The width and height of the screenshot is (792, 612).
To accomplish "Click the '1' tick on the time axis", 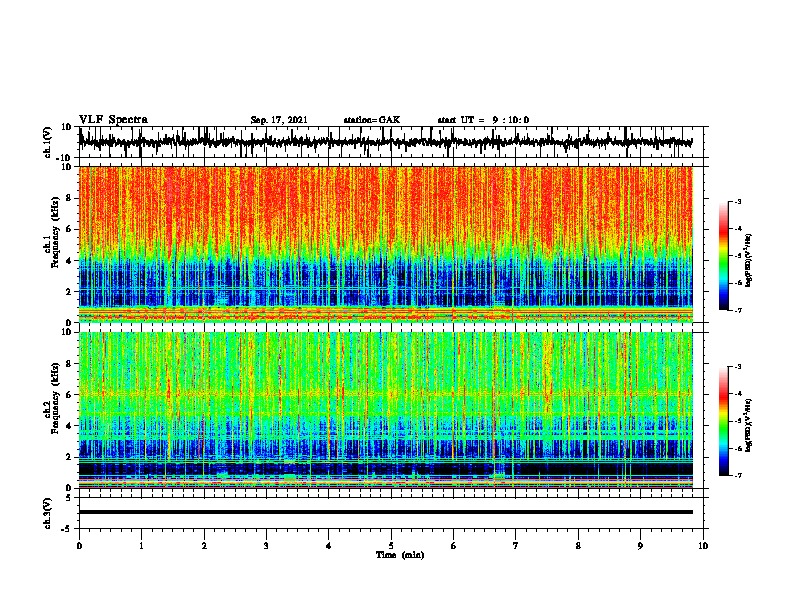I will click(141, 546).
